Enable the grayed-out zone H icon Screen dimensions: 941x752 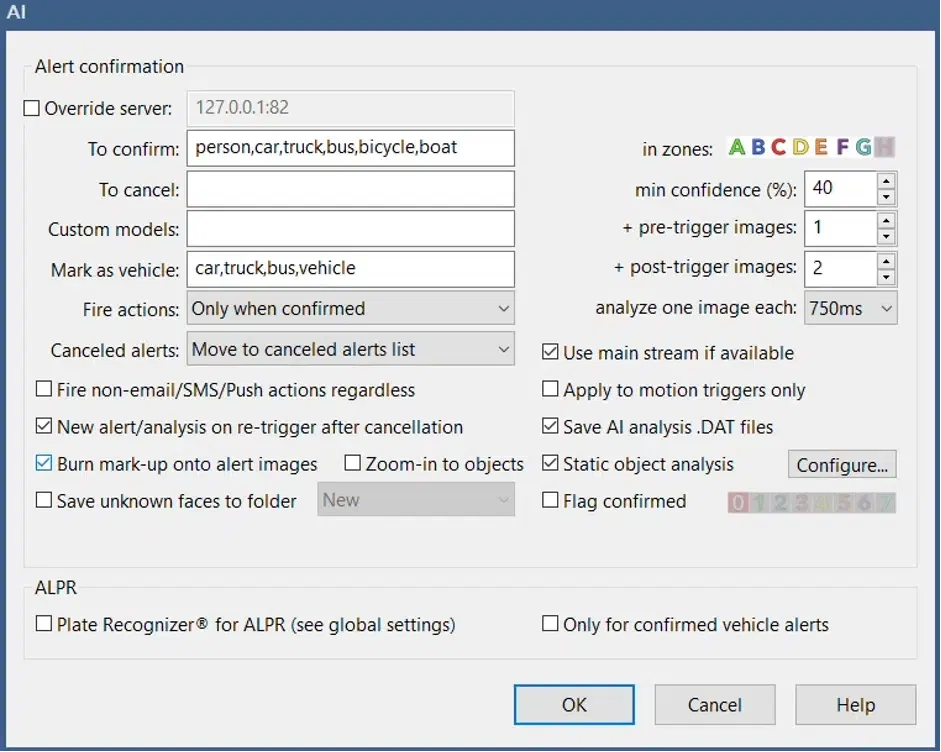click(884, 148)
